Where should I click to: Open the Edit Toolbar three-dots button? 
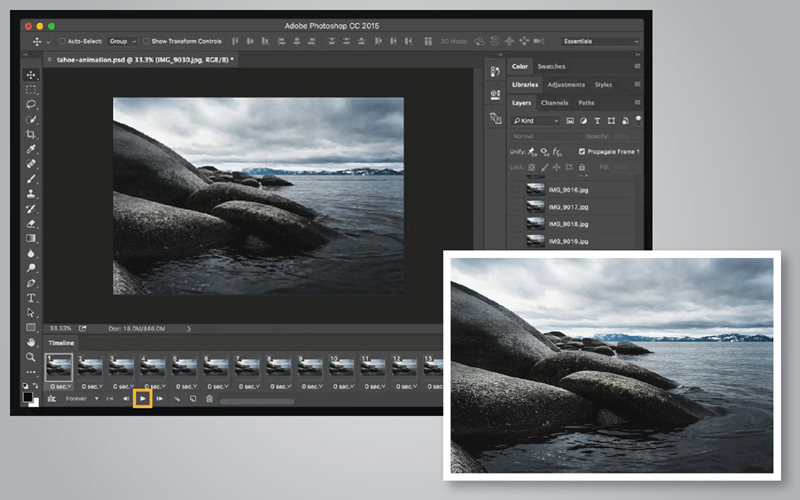click(31, 372)
